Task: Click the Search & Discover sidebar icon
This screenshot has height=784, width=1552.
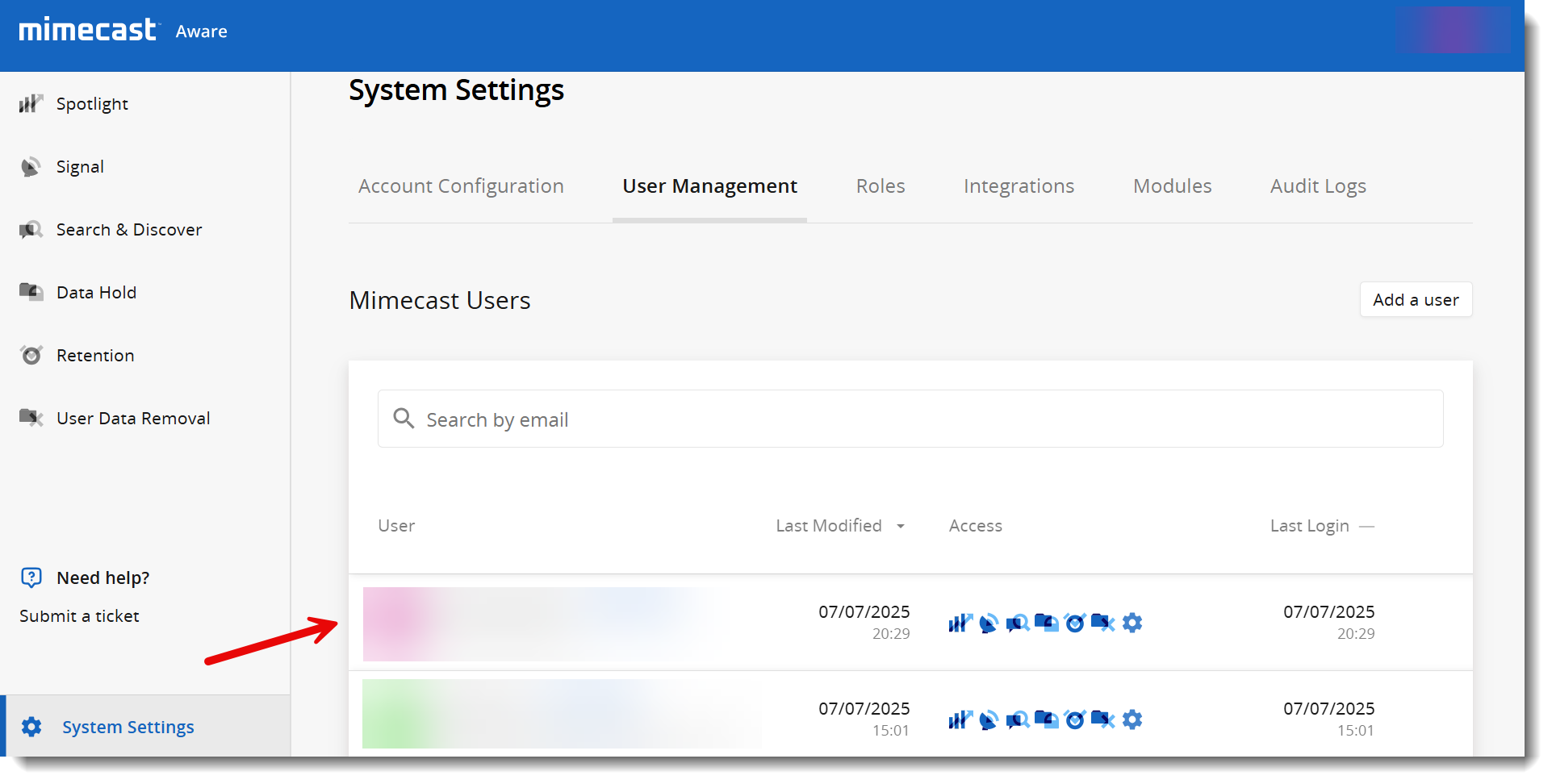Action: tap(31, 230)
